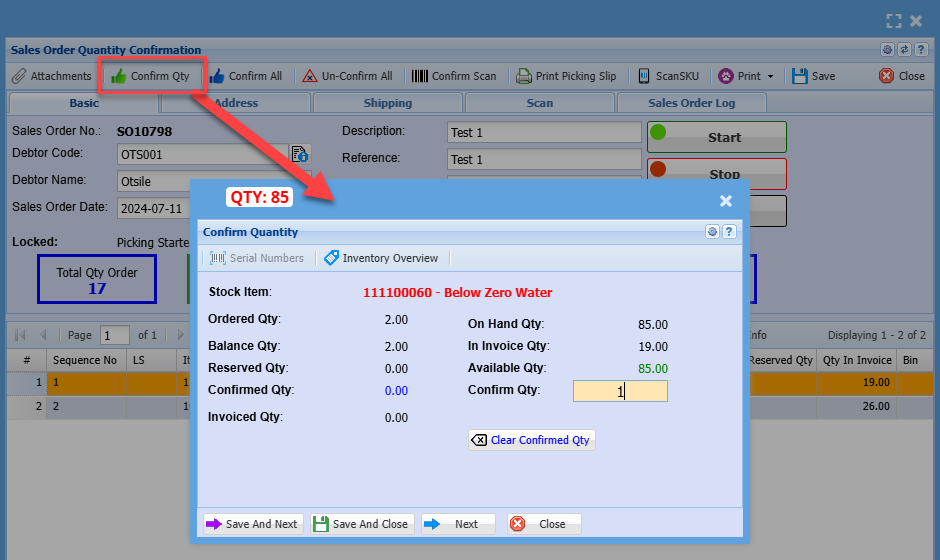Close the Confirm Quantity popup with X

tap(725, 201)
